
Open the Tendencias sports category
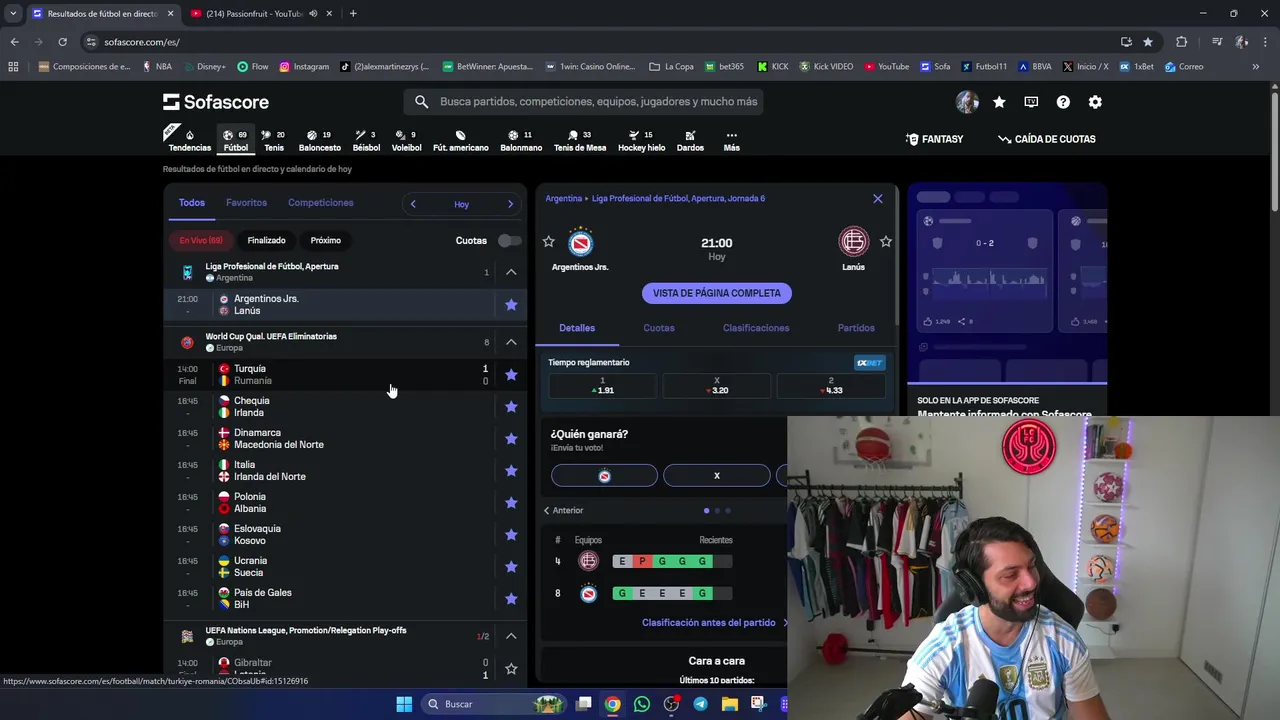coord(189,140)
